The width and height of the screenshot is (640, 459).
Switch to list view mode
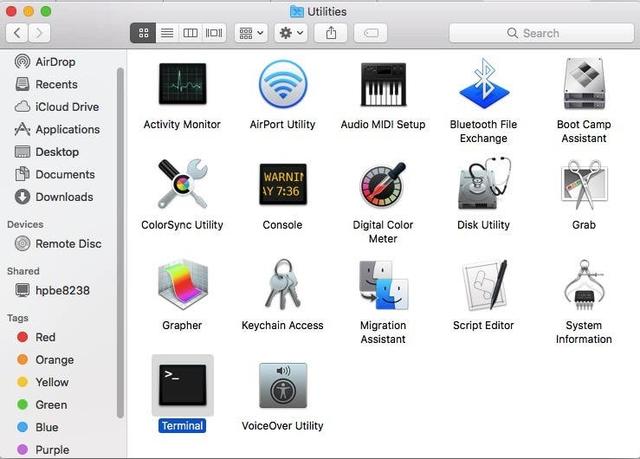[167, 33]
